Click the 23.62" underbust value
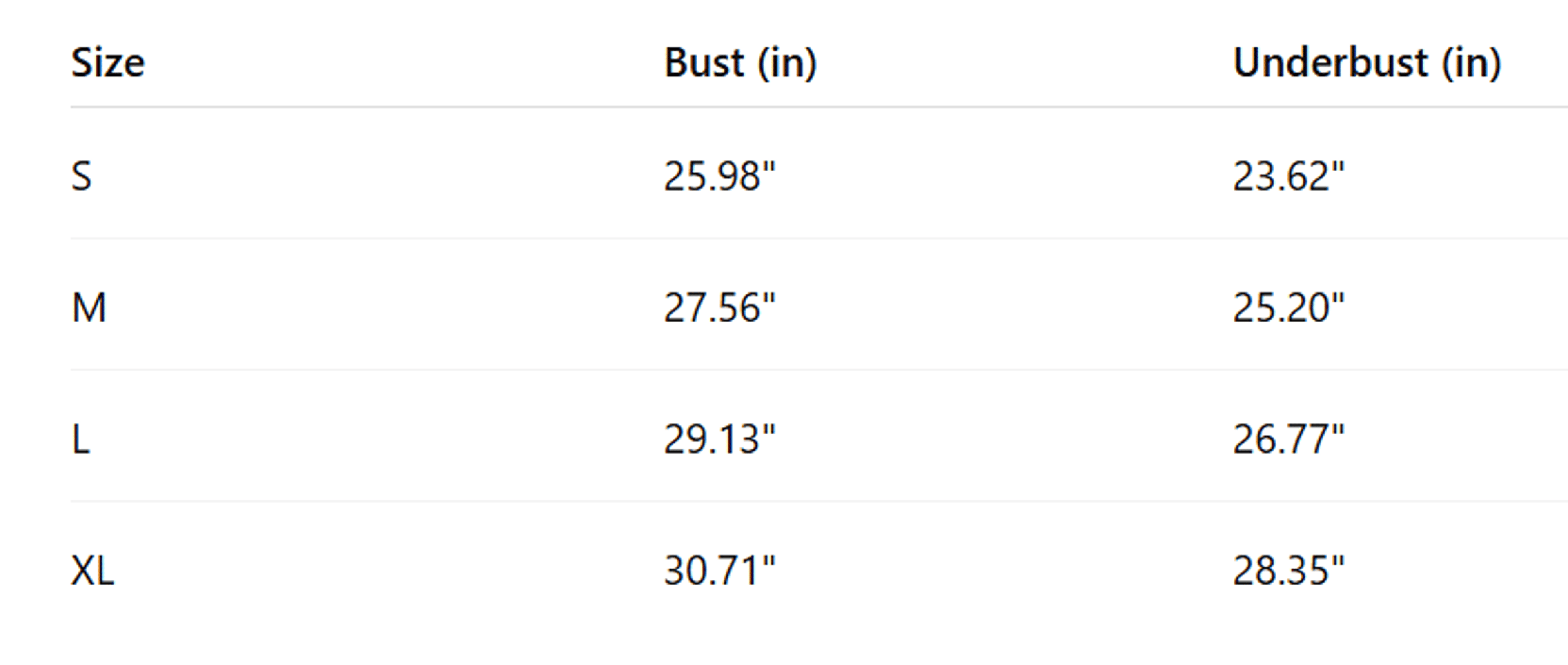 pyautogui.click(x=1288, y=176)
